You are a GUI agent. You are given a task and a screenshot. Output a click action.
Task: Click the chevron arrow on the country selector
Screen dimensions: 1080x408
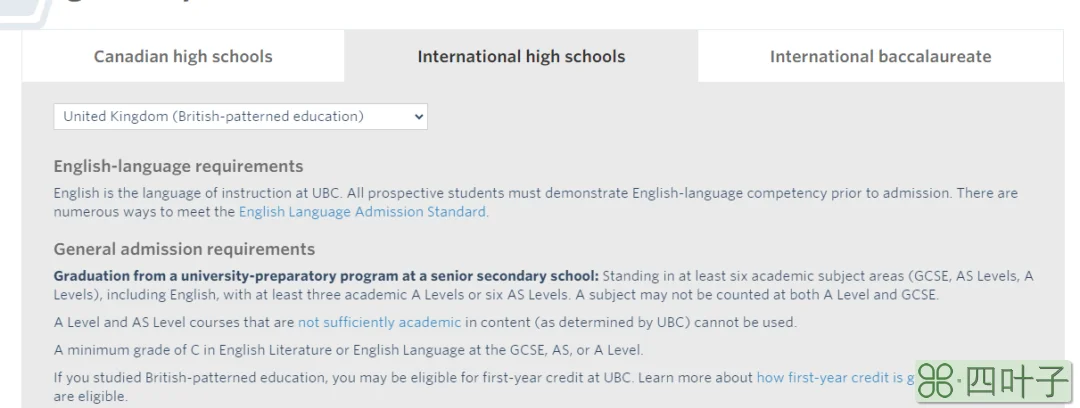[418, 116]
